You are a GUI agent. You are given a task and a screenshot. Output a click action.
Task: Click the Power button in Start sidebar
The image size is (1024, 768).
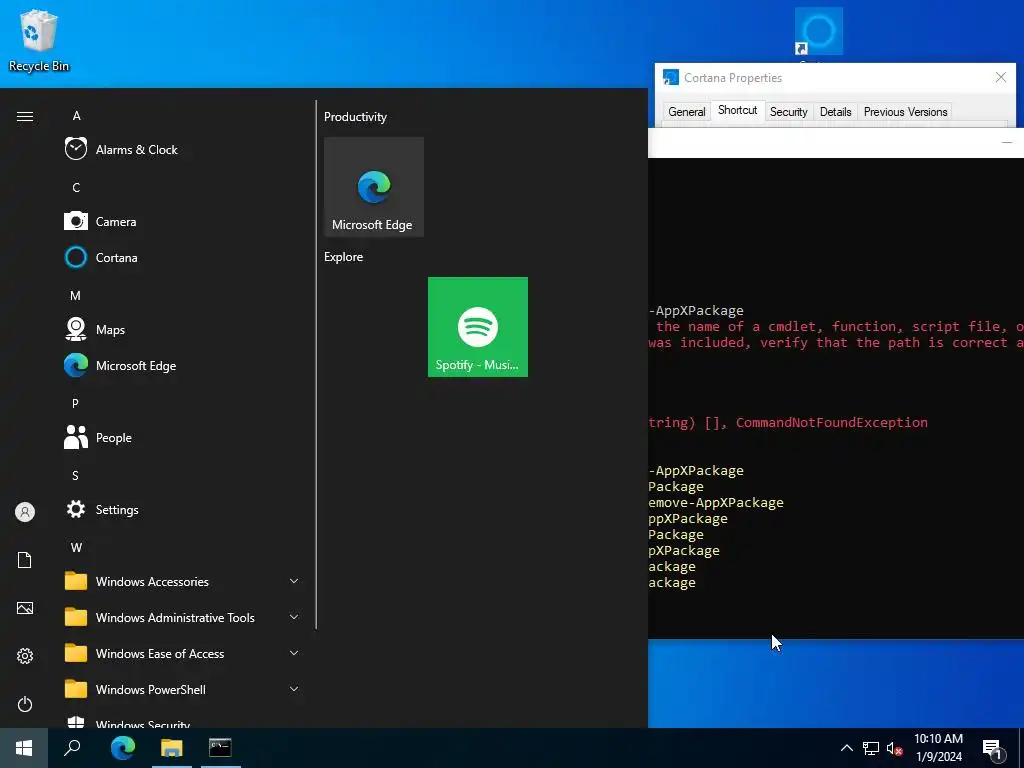[25, 704]
